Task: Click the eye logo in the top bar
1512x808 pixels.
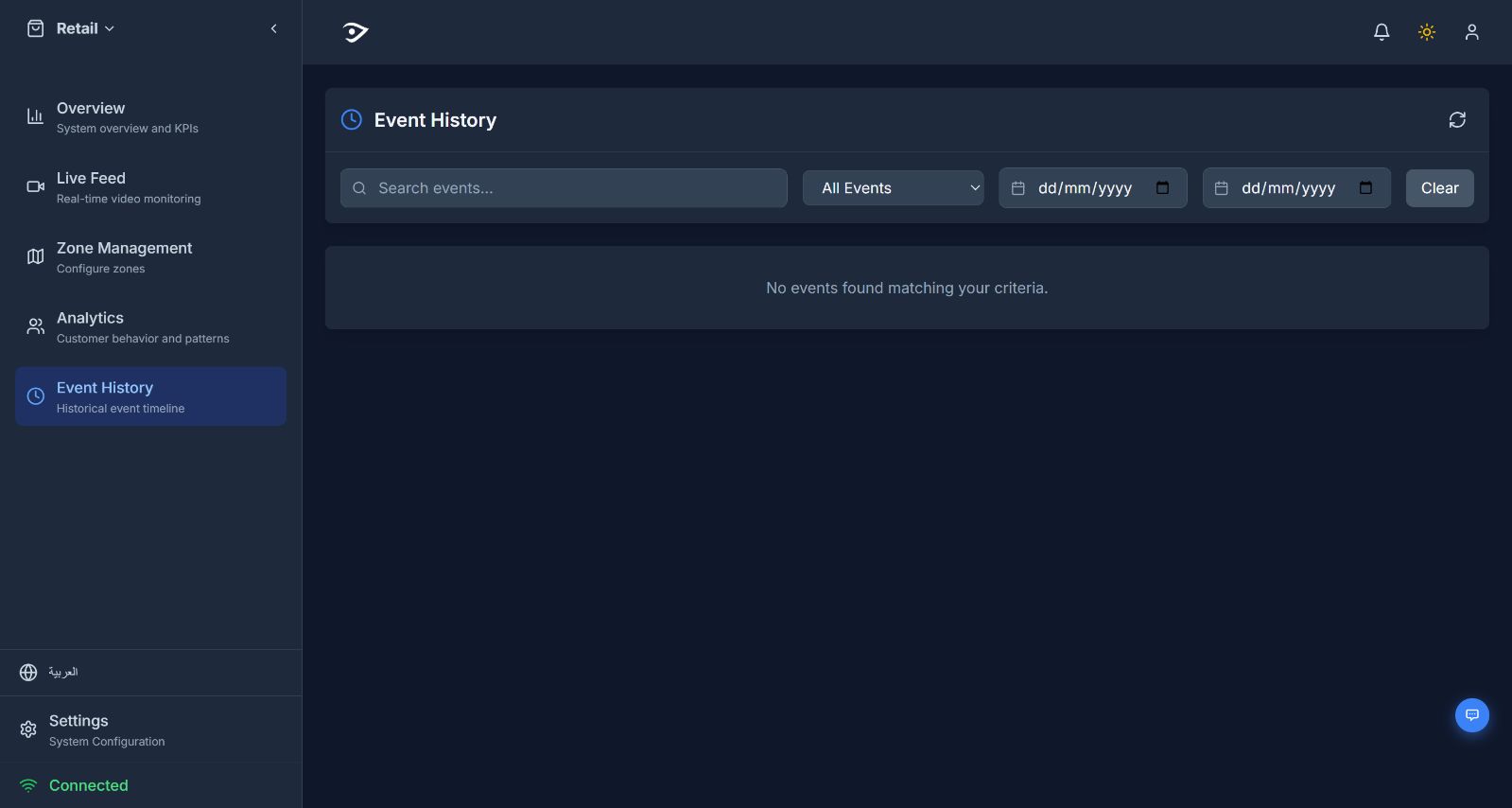Action: (x=356, y=32)
